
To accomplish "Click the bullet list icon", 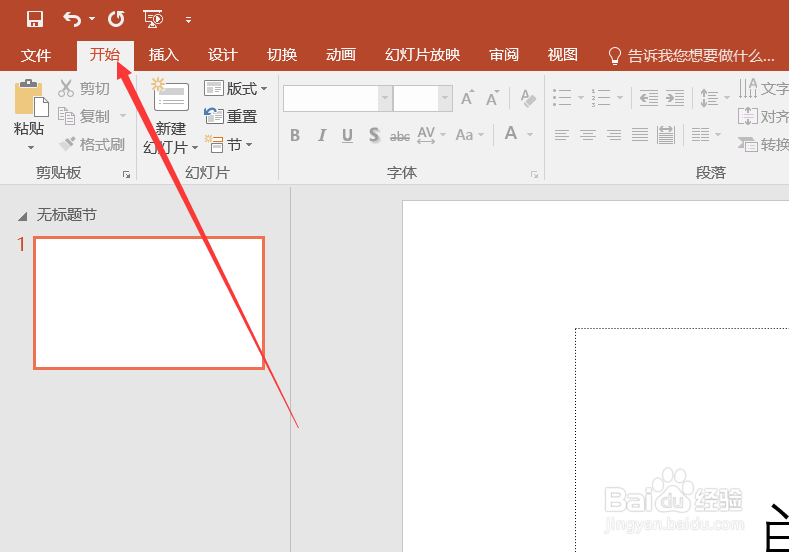I will tap(562, 98).
